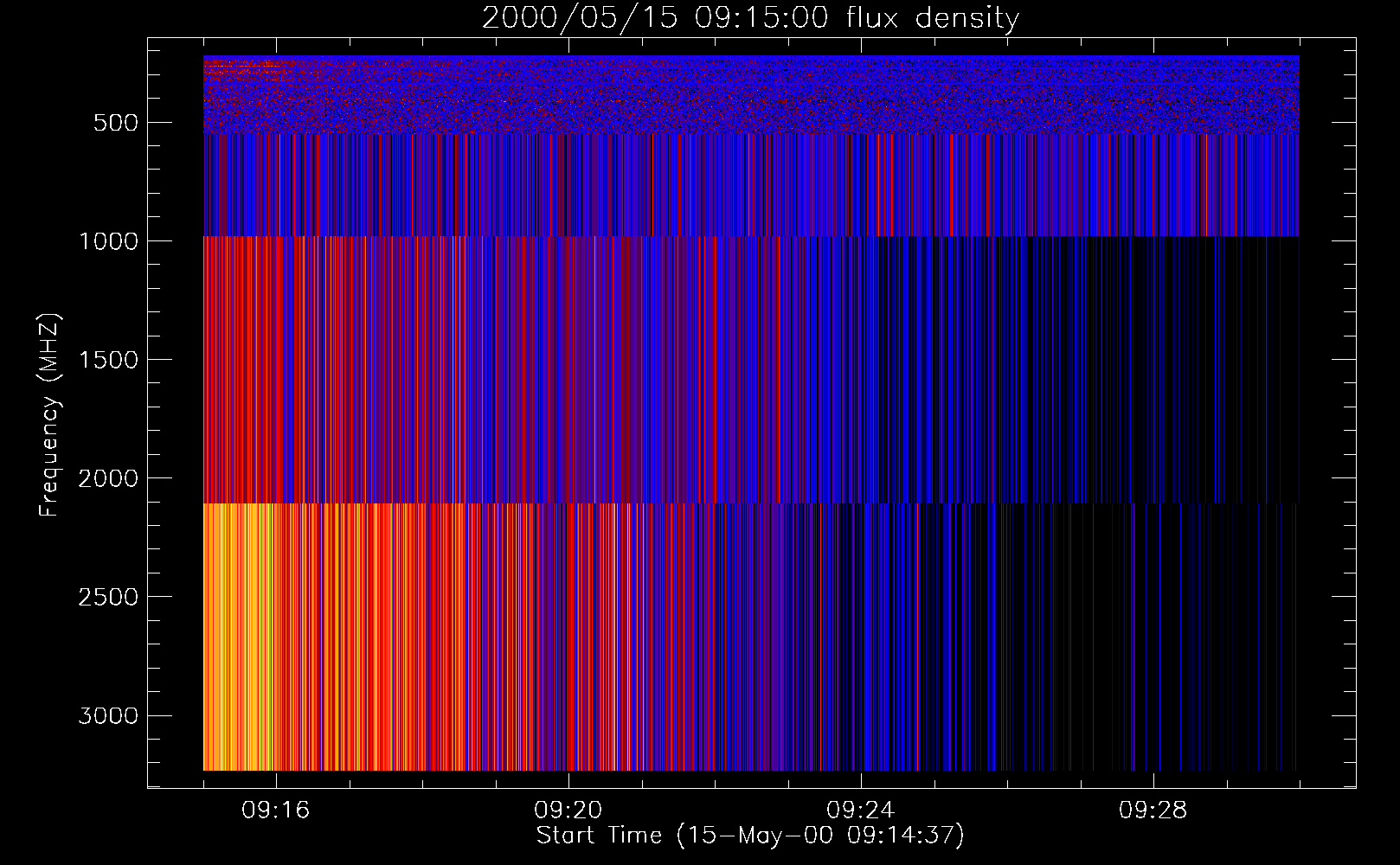Click the "Start Time (15-May-00 09:14:37)" axis label
This screenshot has width=1400, height=865.
[x=750, y=836]
